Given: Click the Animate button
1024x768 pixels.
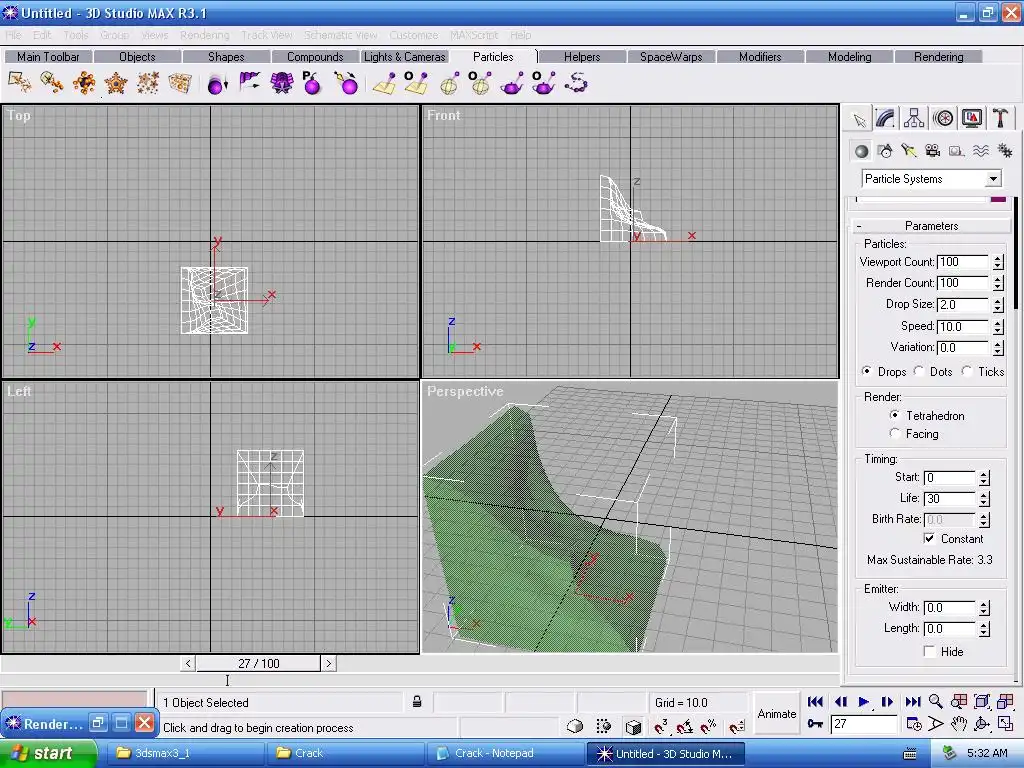Looking at the screenshot, I should coord(776,713).
